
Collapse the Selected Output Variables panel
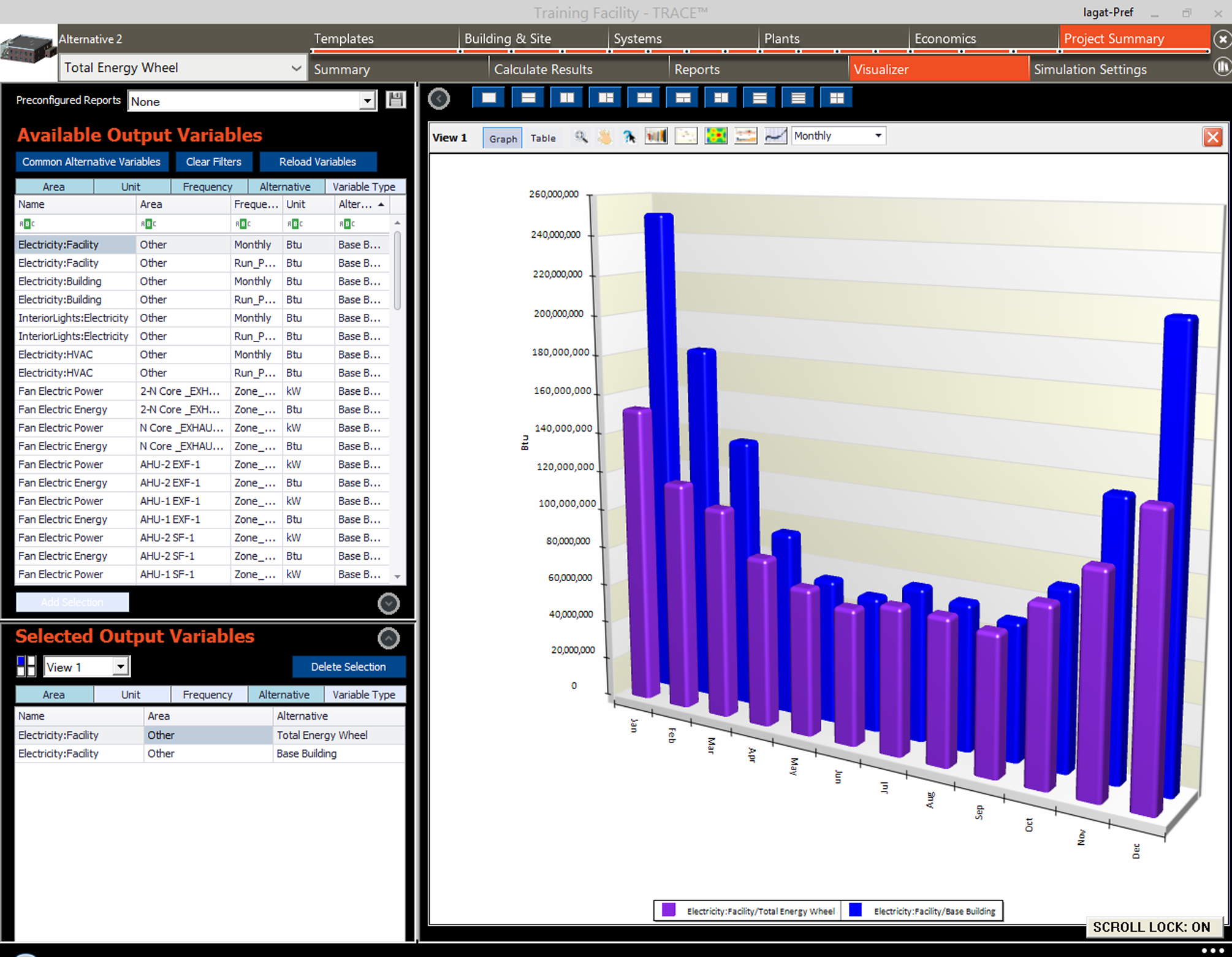387,639
